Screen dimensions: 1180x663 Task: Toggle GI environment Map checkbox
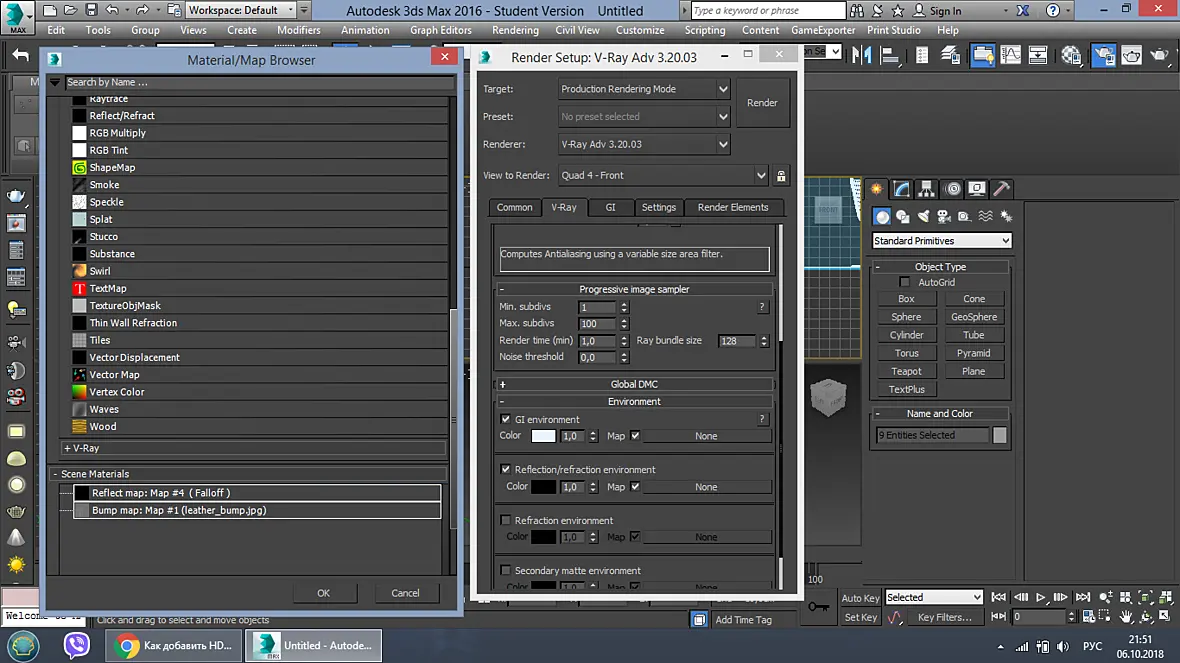pyautogui.click(x=635, y=436)
